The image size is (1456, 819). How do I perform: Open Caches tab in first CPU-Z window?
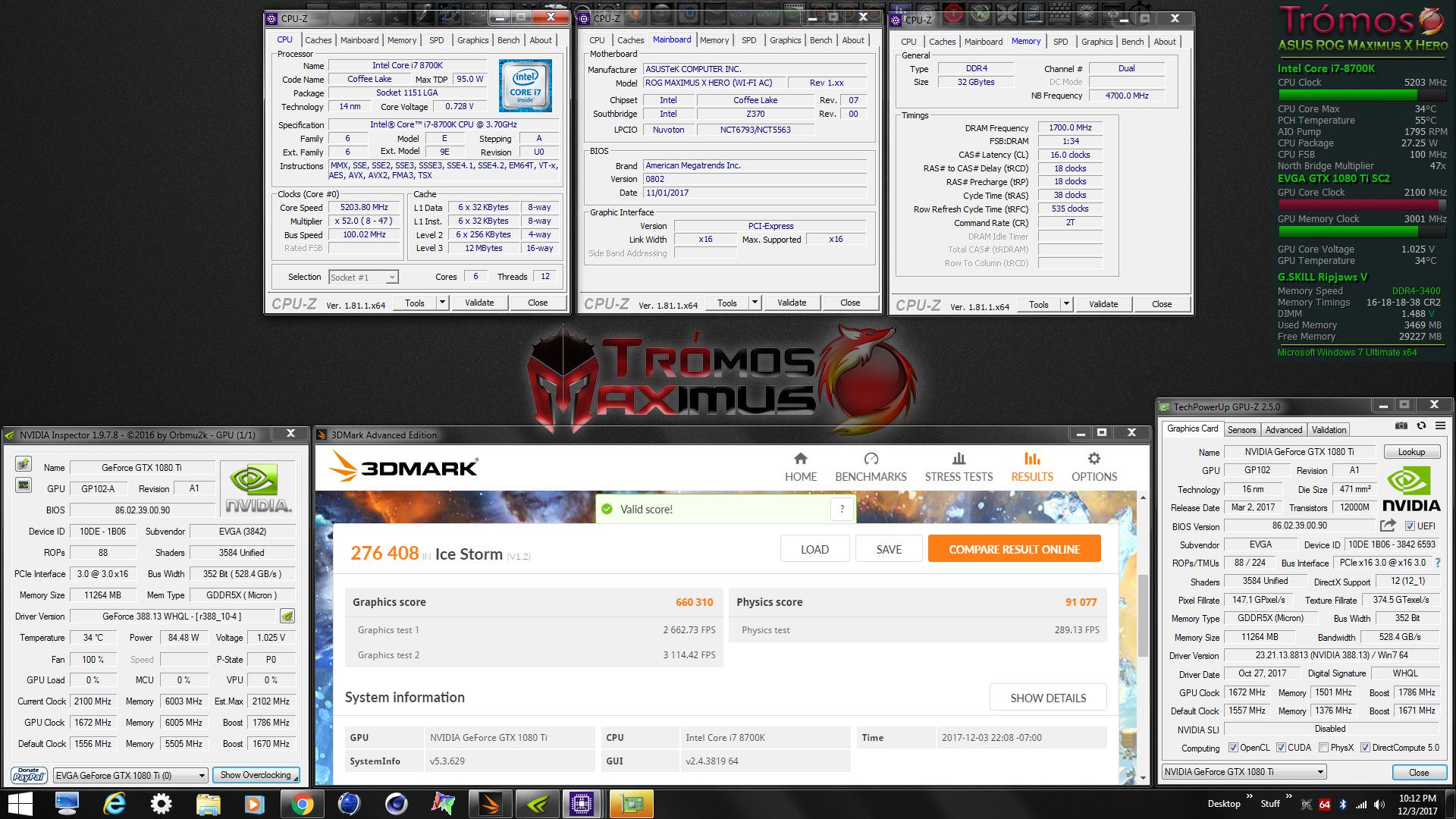pos(318,40)
